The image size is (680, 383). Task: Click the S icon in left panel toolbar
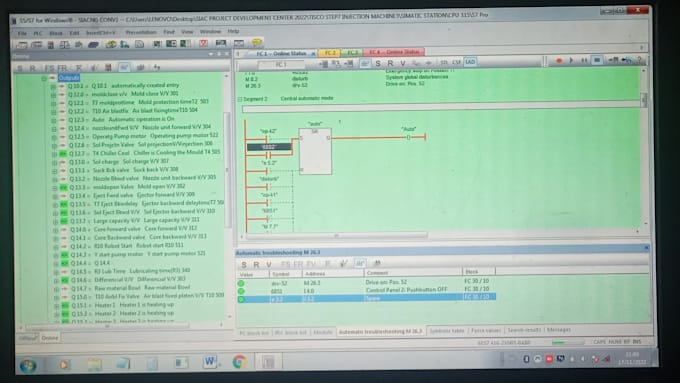(20, 68)
